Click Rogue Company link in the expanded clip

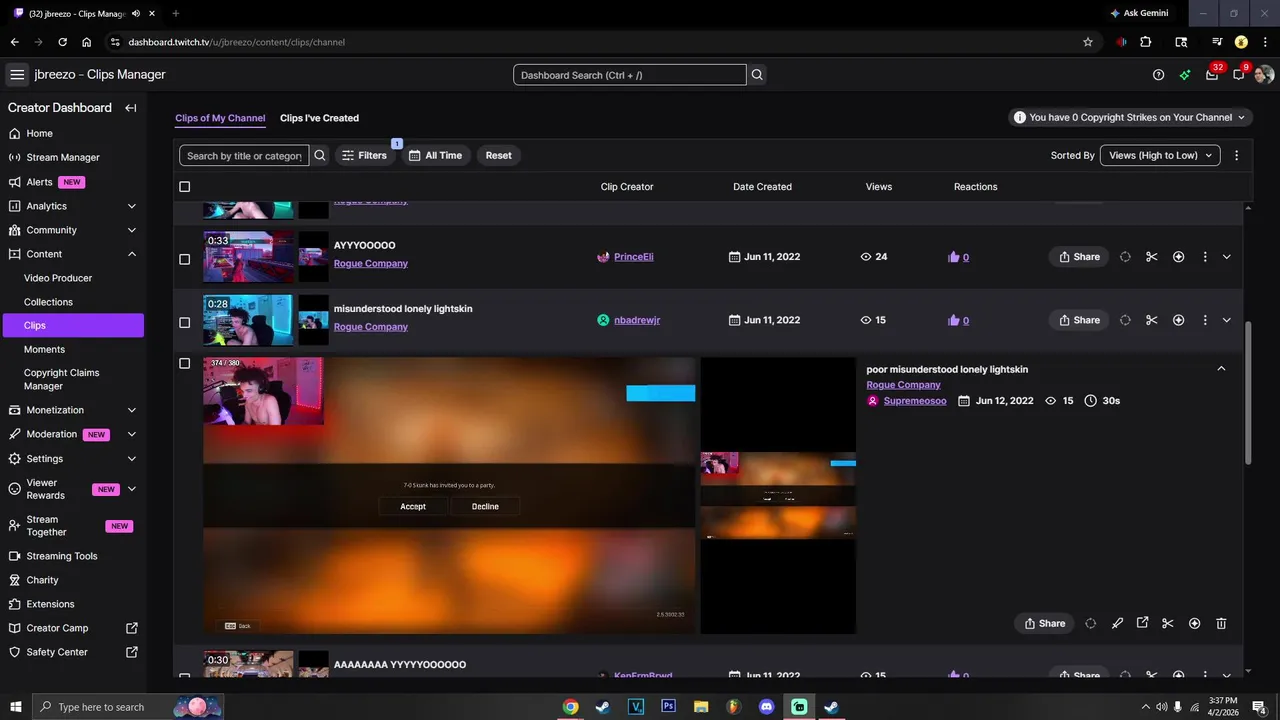coord(903,385)
